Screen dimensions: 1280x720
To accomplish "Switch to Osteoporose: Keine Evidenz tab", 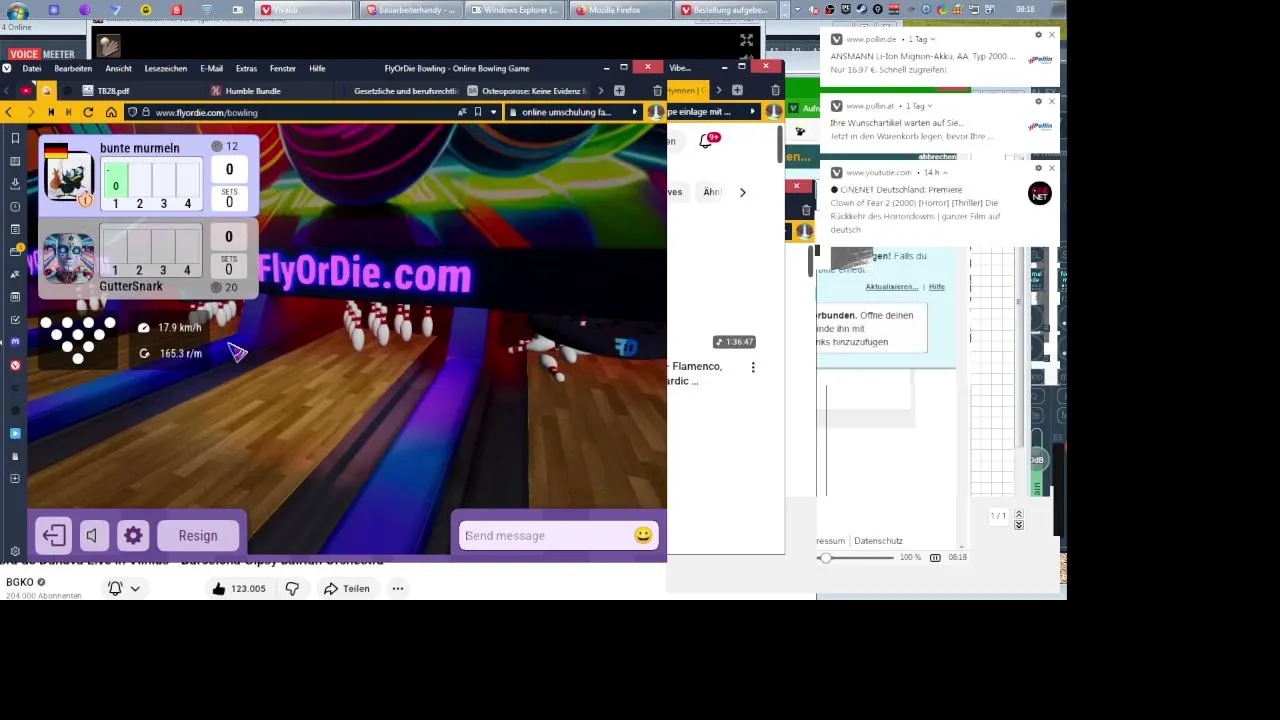I will pyautogui.click(x=527, y=91).
